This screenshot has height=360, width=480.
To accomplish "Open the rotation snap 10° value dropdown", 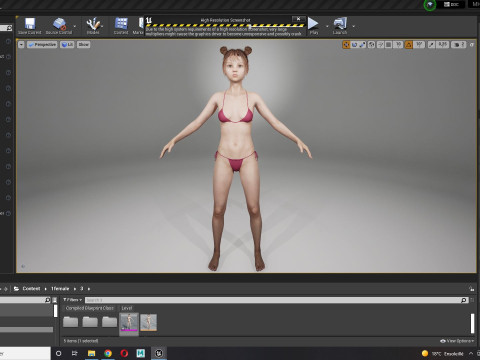I will coord(419,45).
